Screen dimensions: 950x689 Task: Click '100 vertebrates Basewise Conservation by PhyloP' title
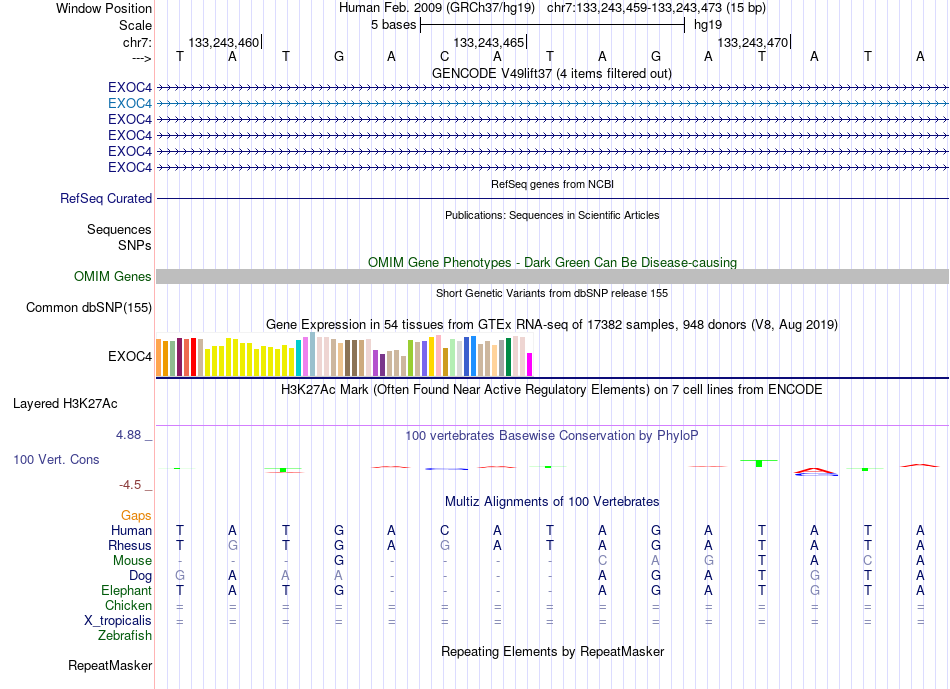click(x=552, y=436)
